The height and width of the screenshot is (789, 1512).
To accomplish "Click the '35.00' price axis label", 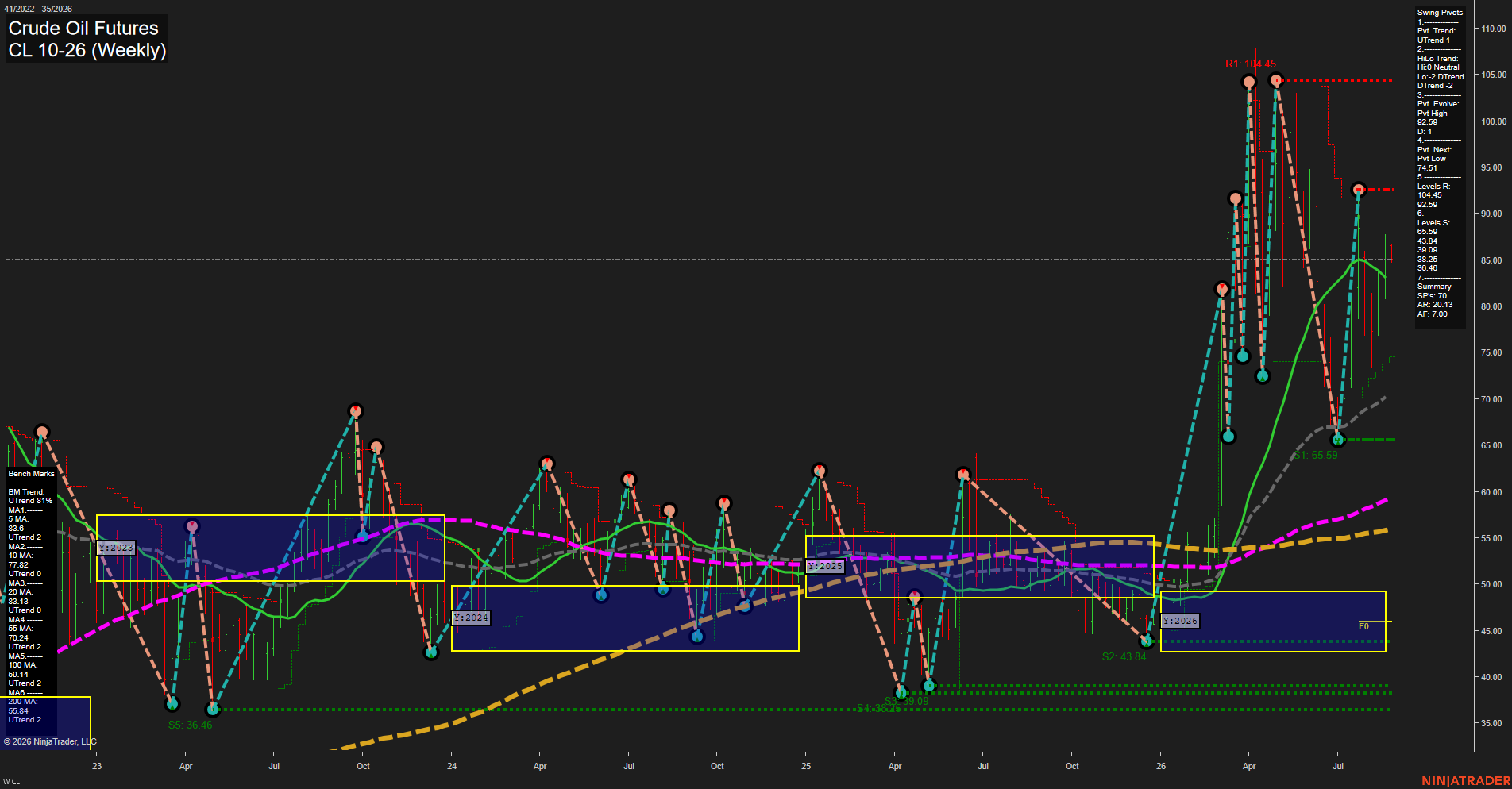I will [1491, 723].
